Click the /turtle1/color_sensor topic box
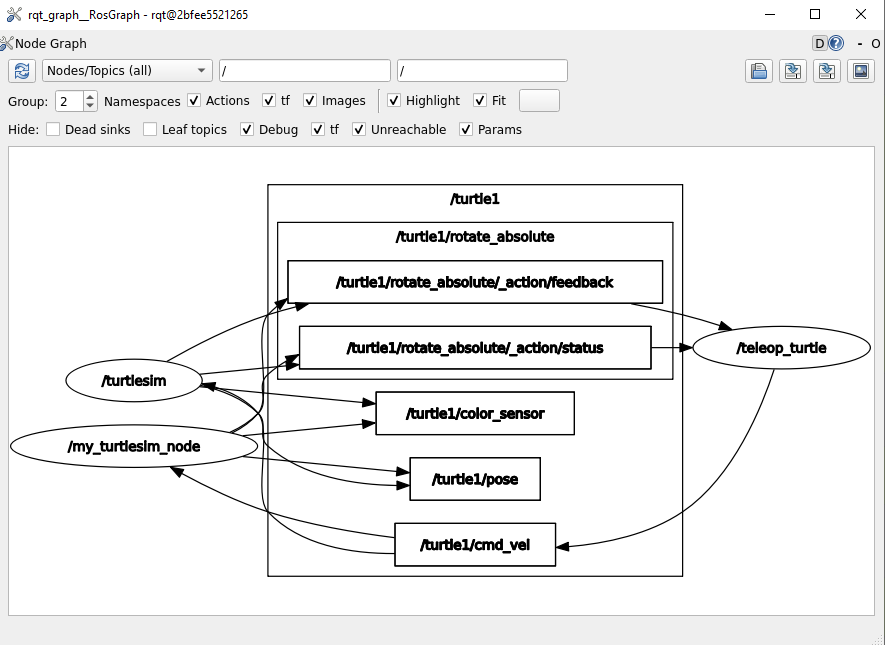885x645 pixels. 475,413
